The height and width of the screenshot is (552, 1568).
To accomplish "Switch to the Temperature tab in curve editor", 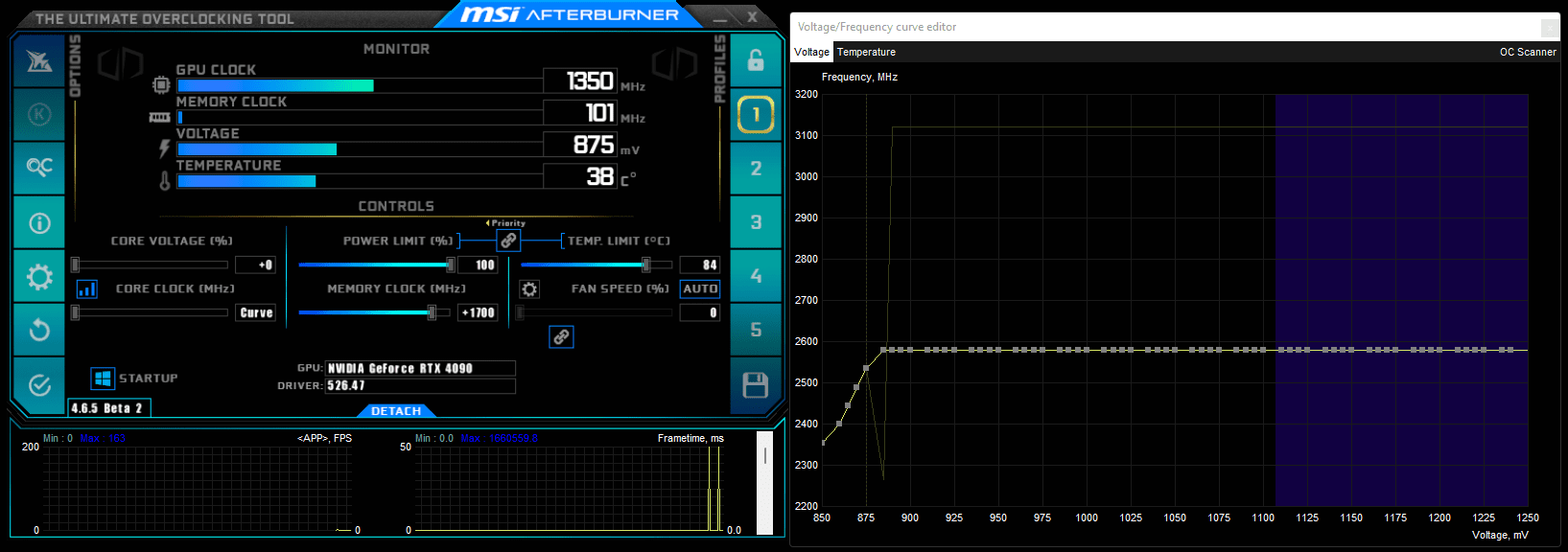I will point(866,52).
